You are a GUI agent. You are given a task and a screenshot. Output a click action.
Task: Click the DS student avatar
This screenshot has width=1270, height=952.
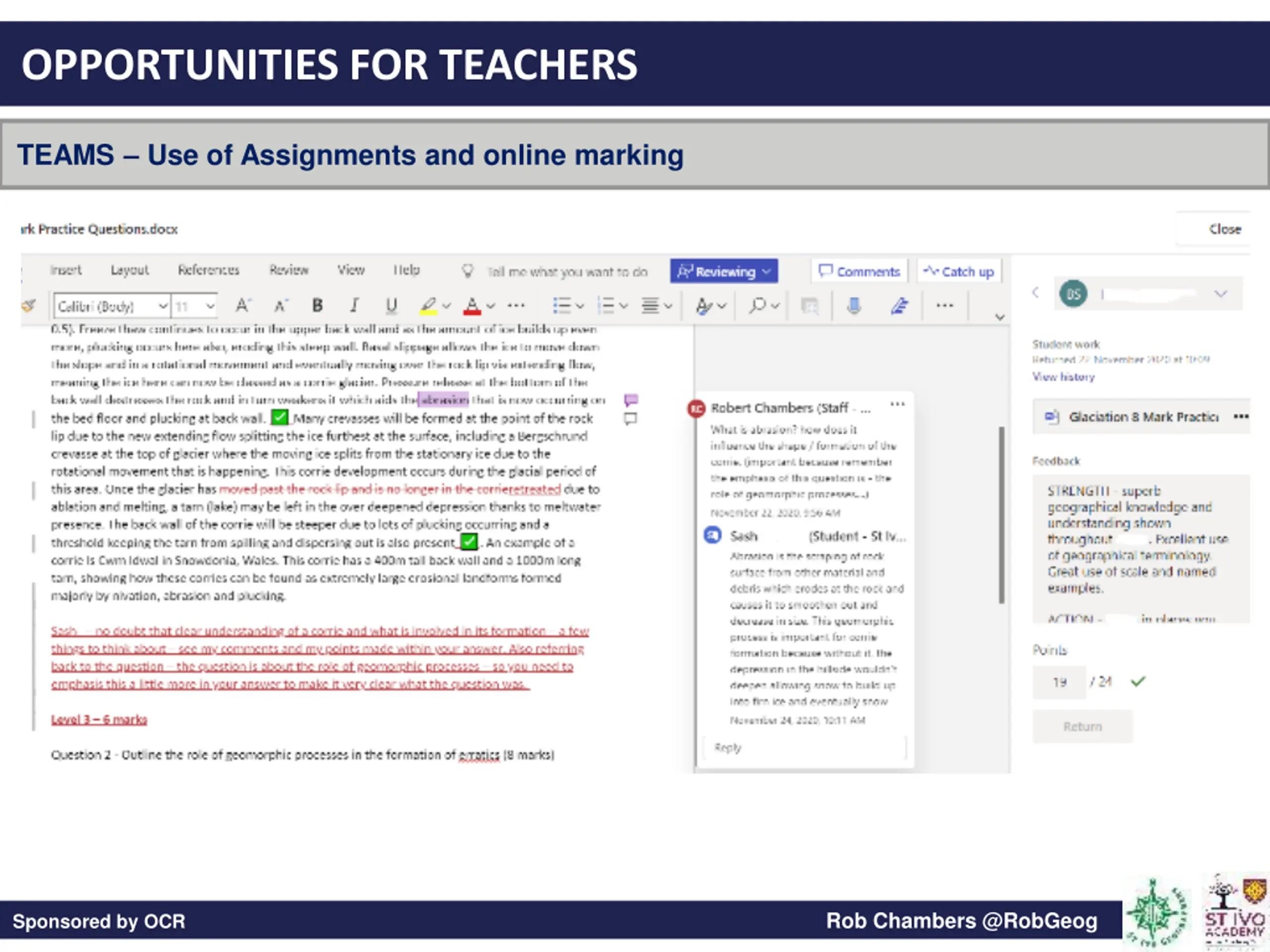1073,294
